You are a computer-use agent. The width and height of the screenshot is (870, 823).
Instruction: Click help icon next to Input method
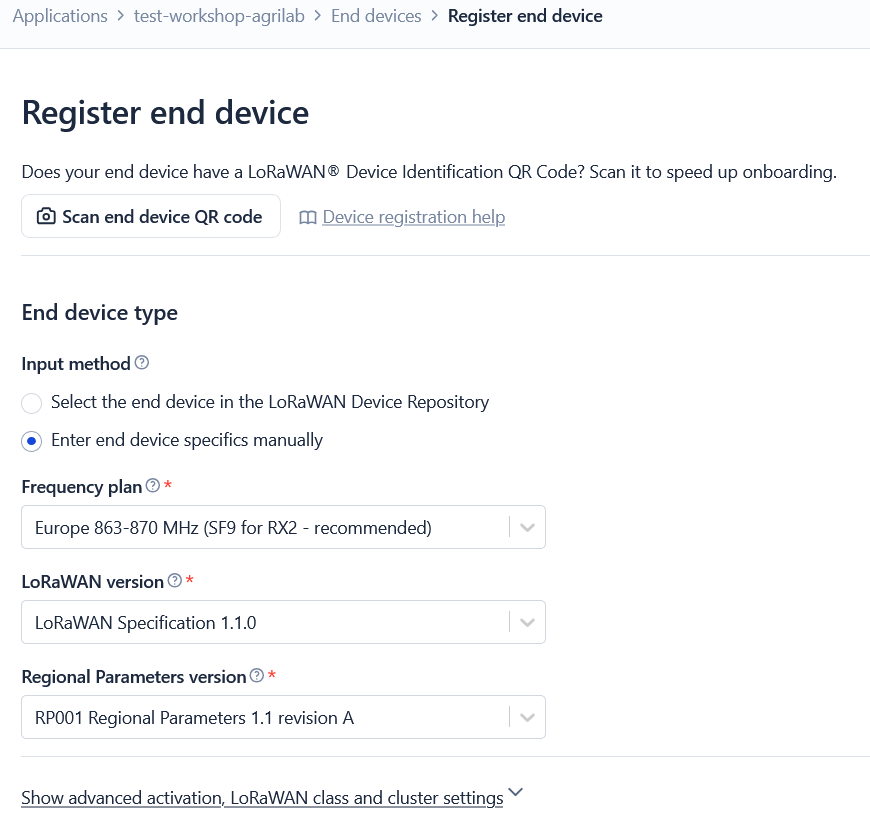pos(142,363)
